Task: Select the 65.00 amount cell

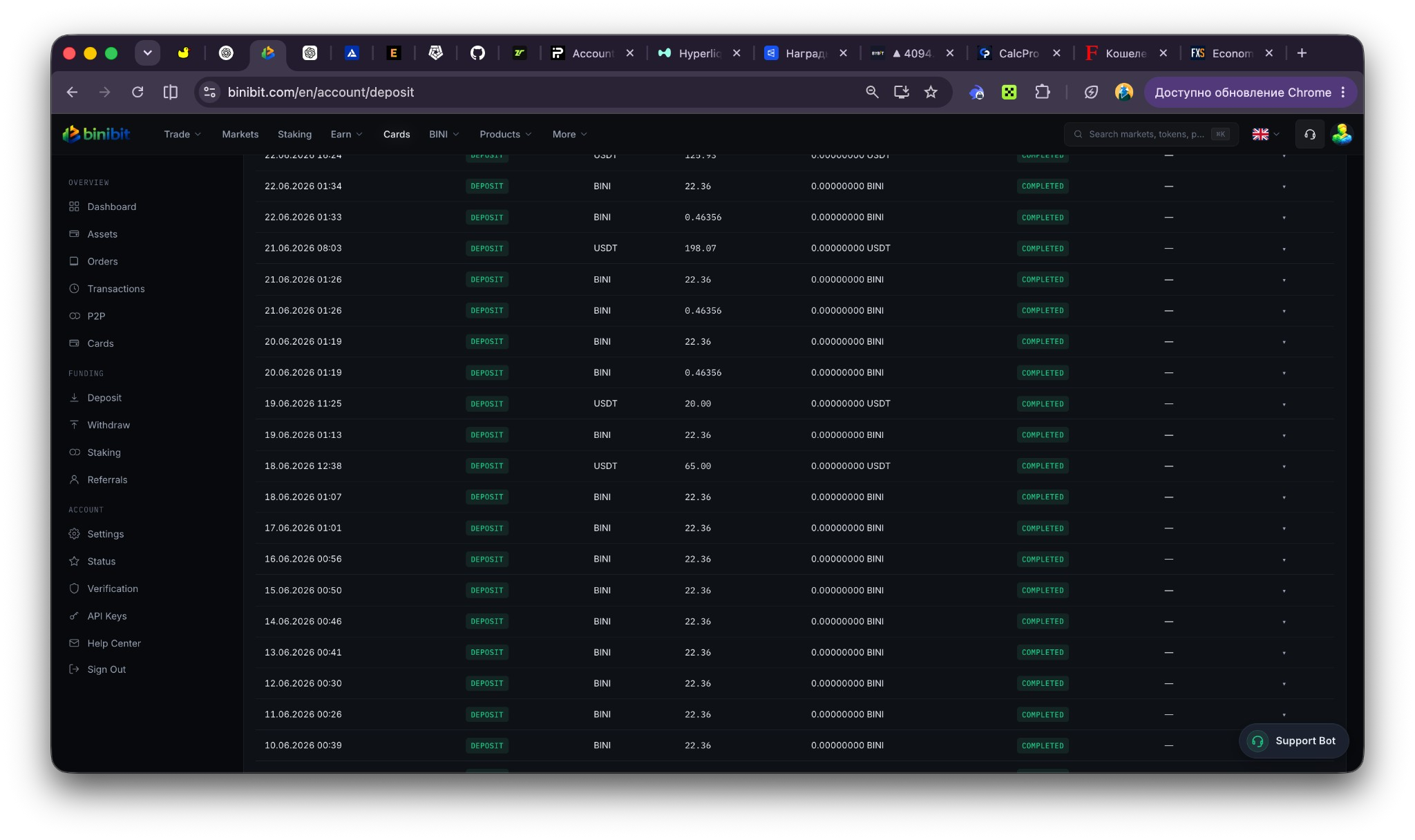Action: coord(698,466)
